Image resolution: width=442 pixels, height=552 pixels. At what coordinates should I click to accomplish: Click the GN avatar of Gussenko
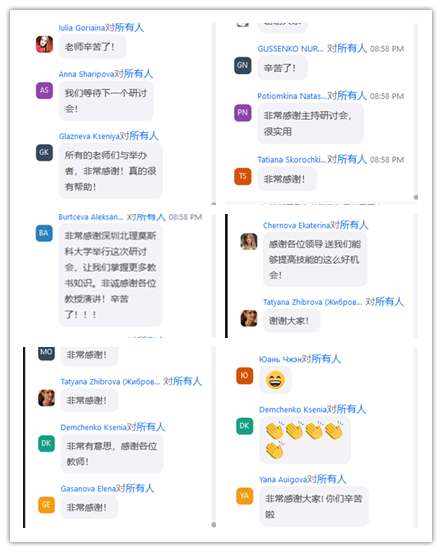[x=243, y=65]
